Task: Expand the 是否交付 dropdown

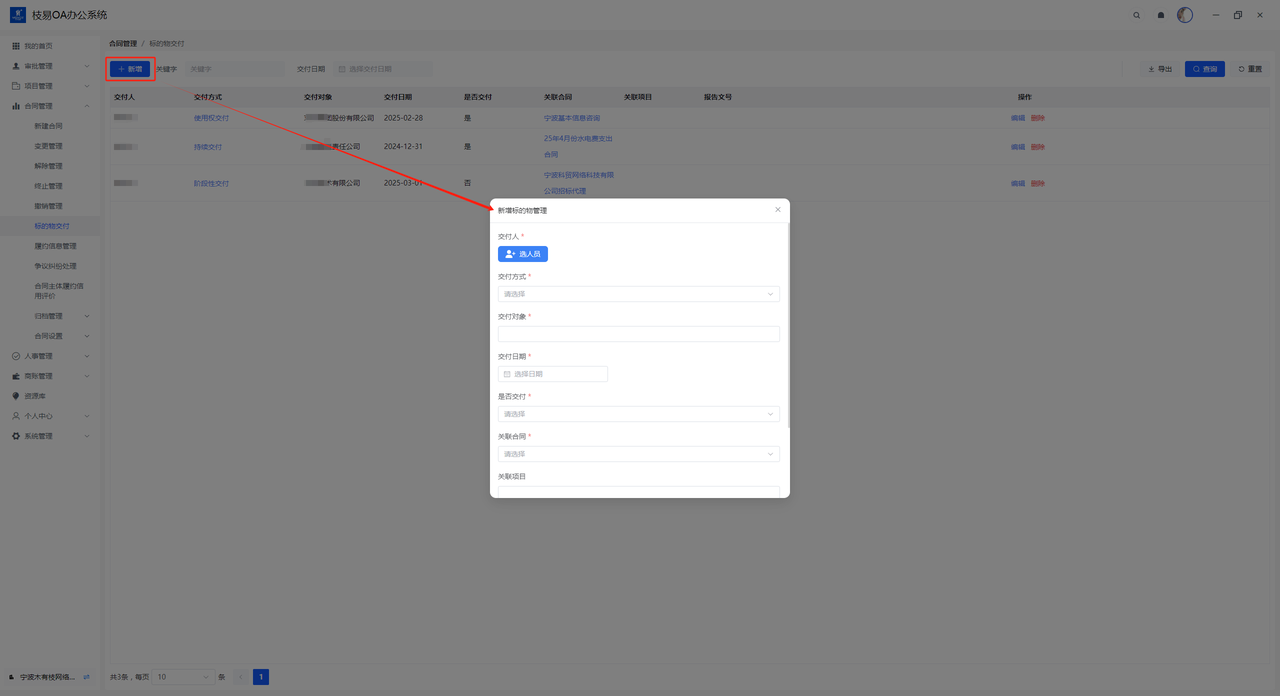Action: pos(638,414)
